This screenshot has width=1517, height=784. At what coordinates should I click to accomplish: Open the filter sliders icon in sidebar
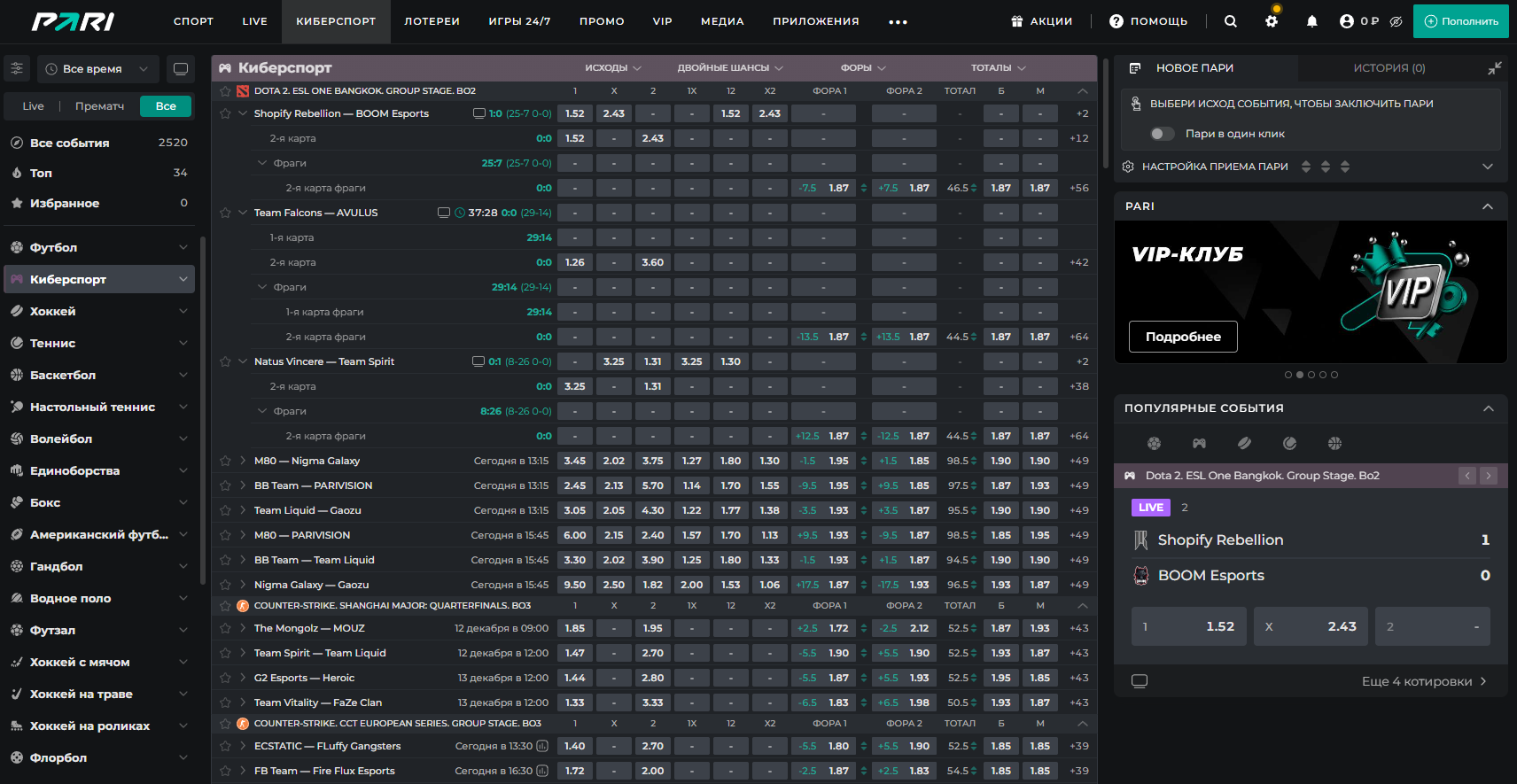tap(17, 68)
